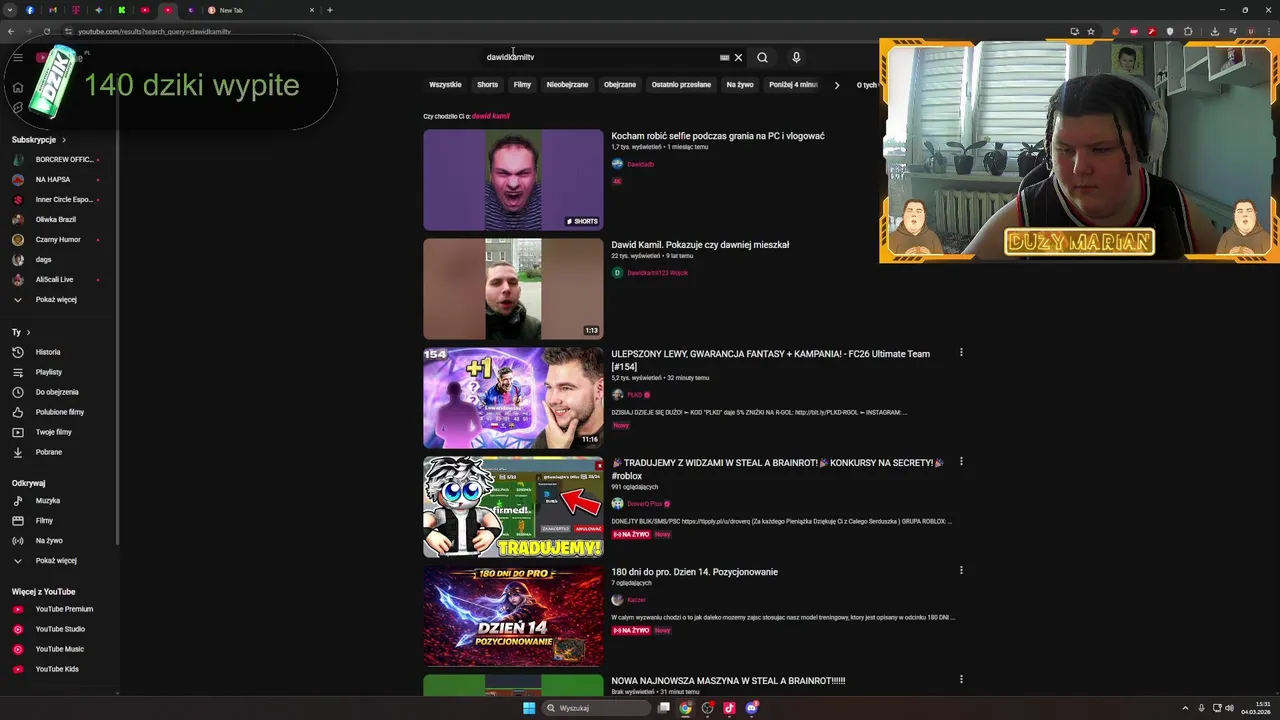Play the Dawid Kamil 1:13 video thumbnail
Viewport: 1280px width, 720px height.
513,289
